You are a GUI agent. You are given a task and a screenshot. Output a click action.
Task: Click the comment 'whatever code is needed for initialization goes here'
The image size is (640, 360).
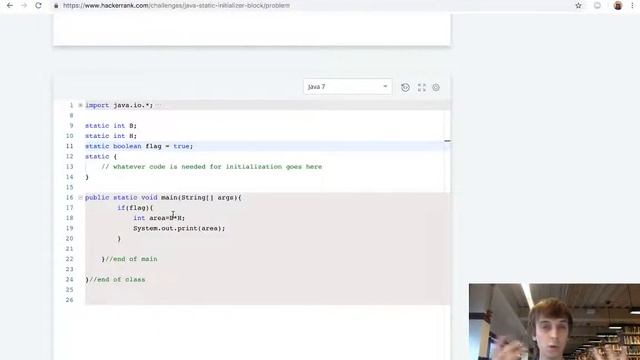pyautogui.click(x=217, y=167)
